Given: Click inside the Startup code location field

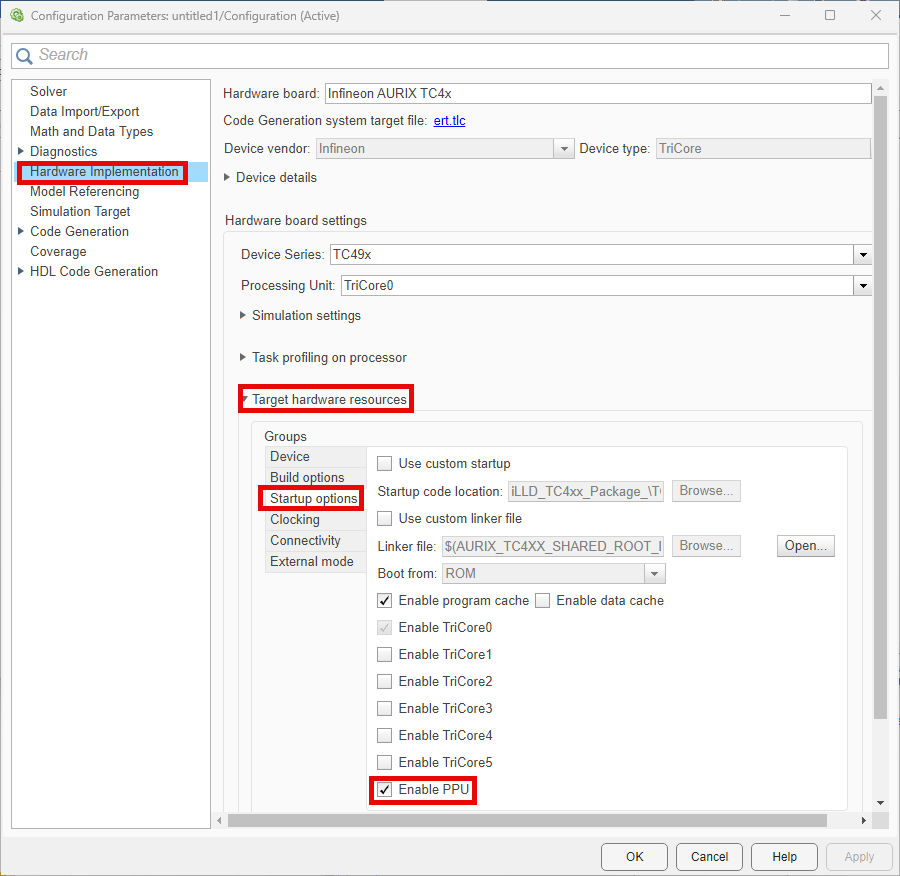Looking at the screenshot, I should (585, 491).
